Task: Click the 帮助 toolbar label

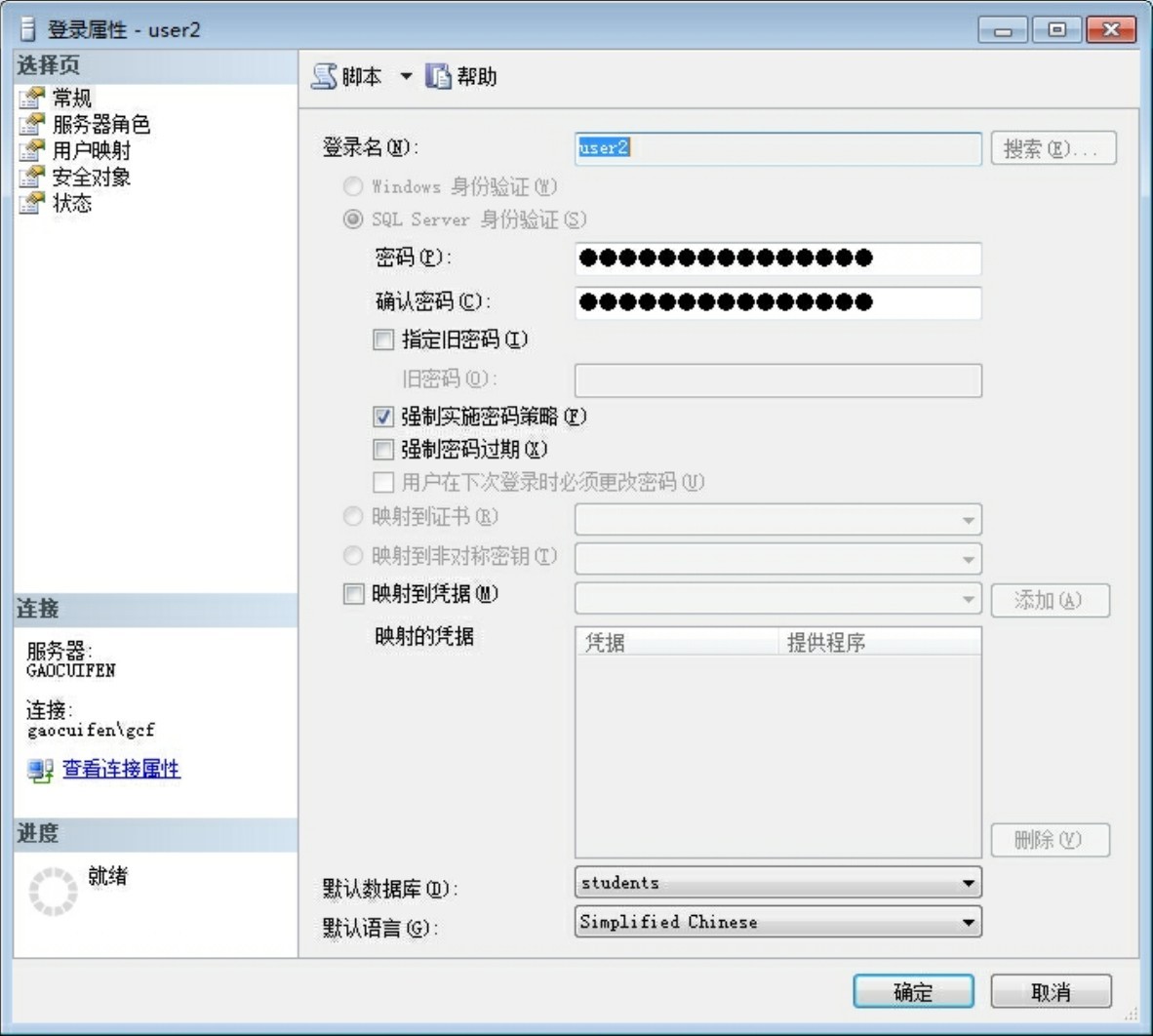Action: point(476,76)
